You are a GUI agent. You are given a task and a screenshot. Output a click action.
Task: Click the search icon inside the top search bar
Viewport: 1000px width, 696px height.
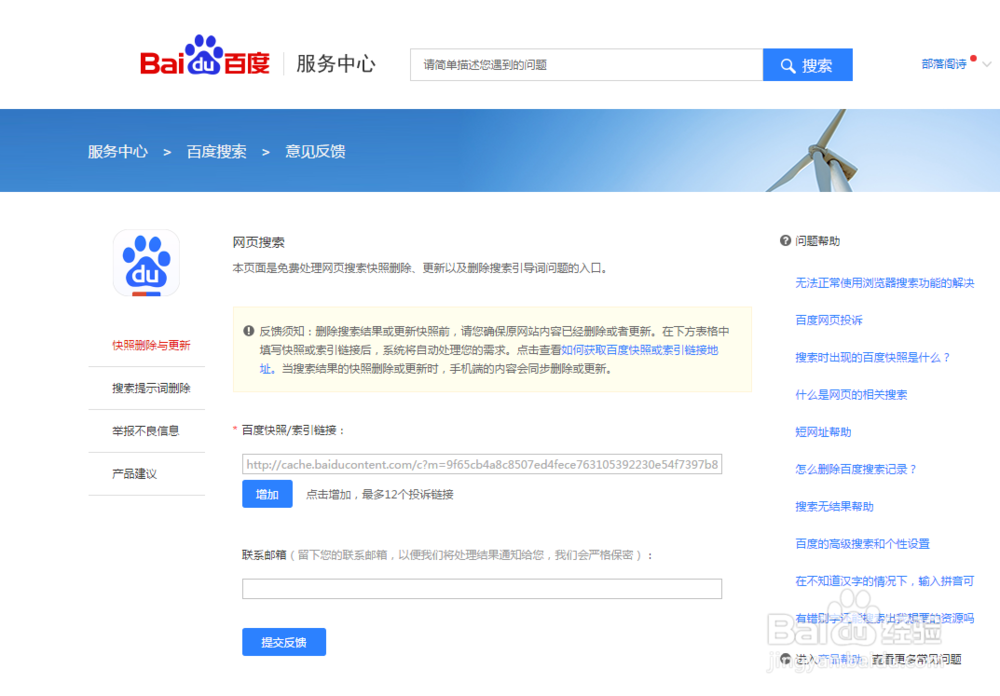point(789,64)
